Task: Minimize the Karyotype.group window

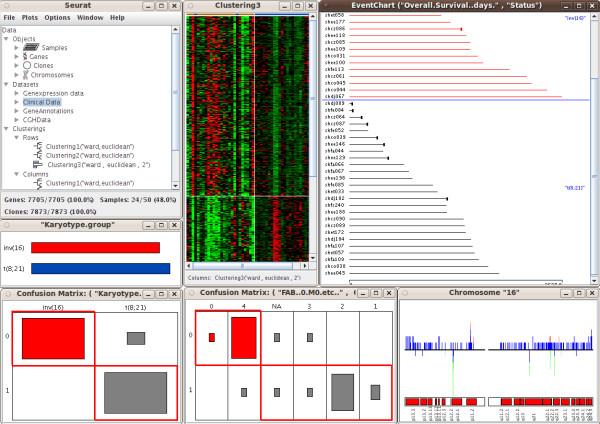Action: (148, 225)
